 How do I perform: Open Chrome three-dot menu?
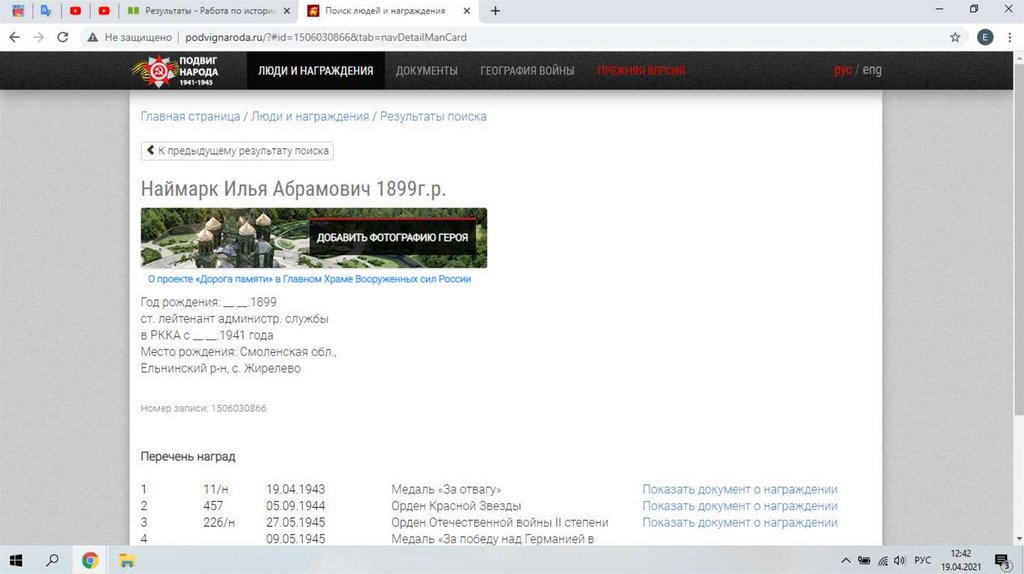(x=1010, y=37)
